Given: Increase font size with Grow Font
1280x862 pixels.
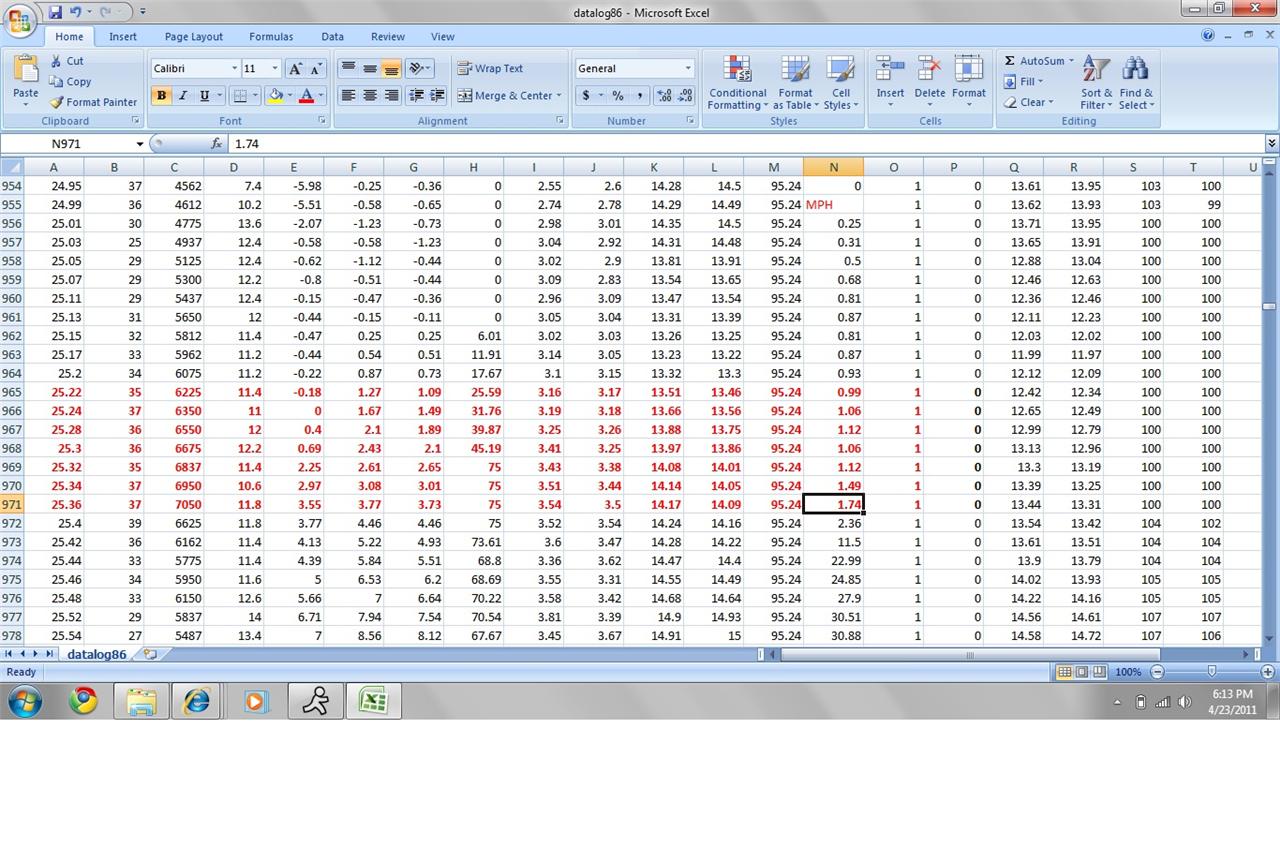Looking at the screenshot, I should [x=295, y=69].
